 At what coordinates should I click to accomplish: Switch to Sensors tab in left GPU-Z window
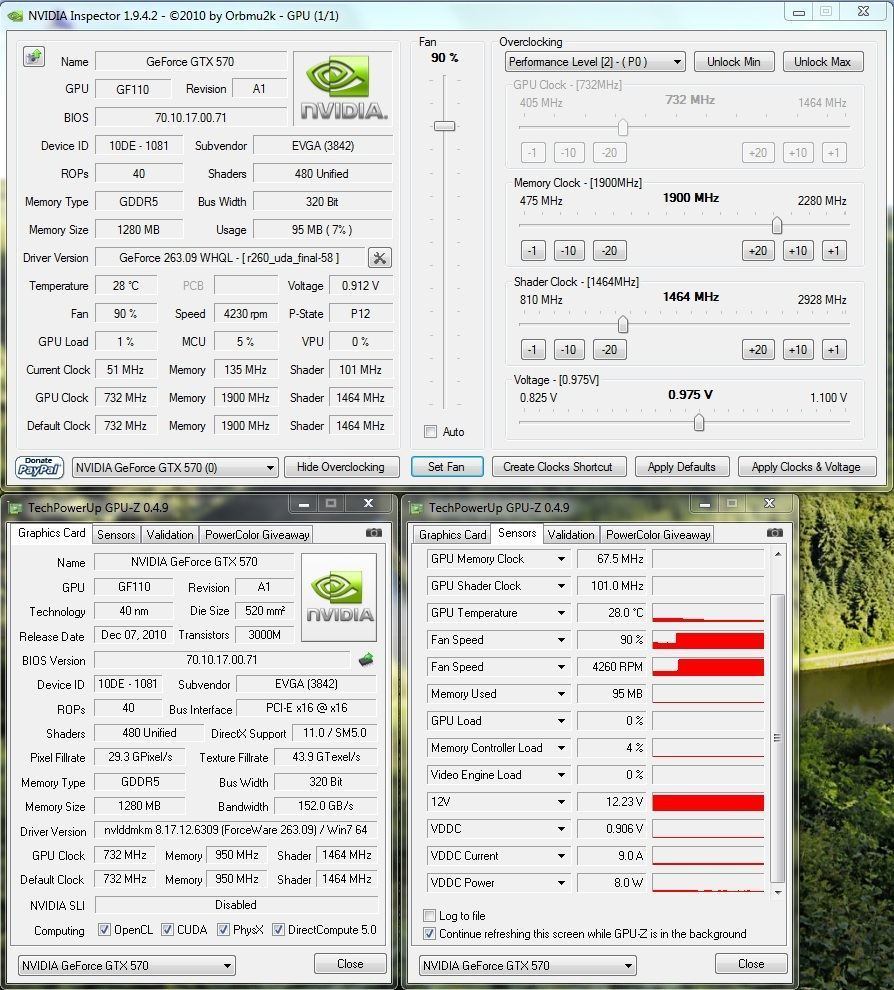pos(116,535)
